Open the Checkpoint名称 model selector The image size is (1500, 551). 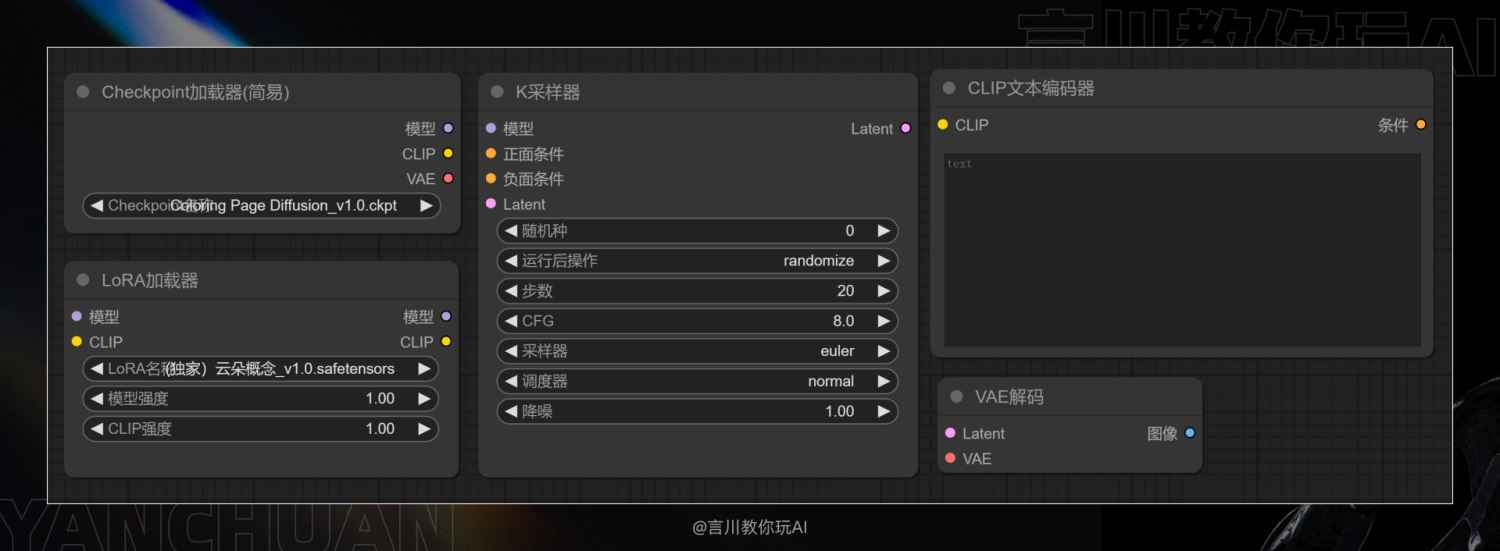click(262, 205)
